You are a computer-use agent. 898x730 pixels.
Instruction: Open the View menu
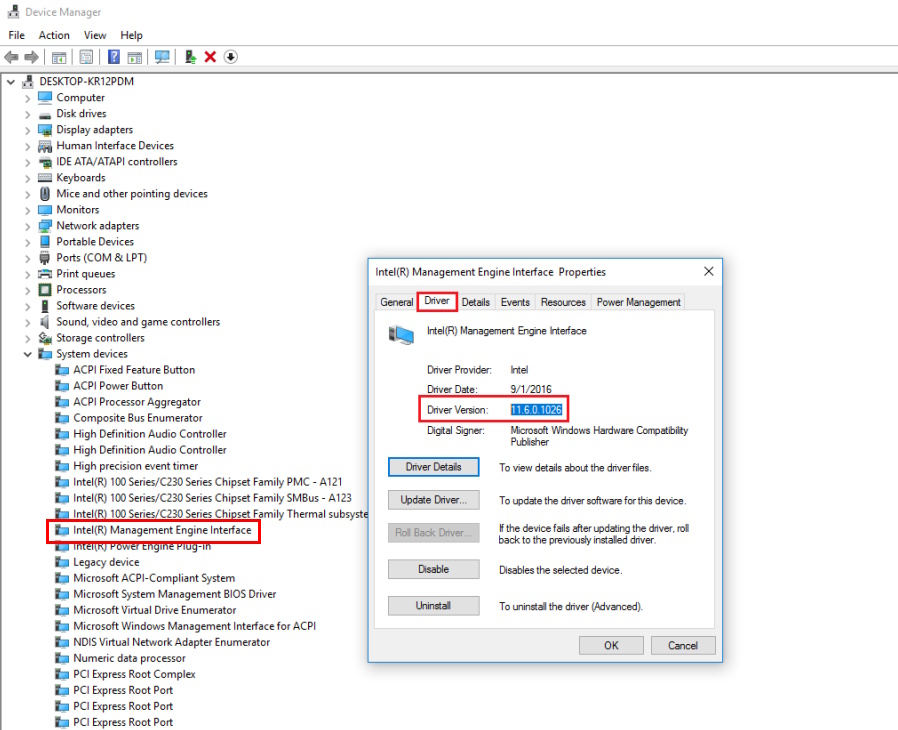click(95, 35)
